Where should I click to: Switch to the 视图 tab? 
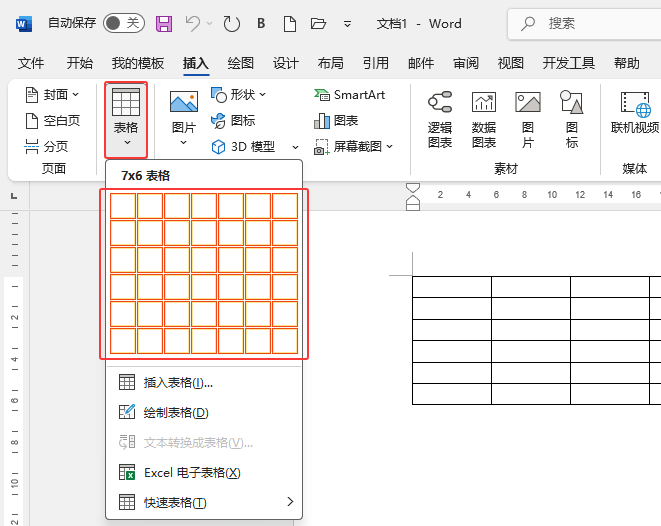tap(511, 63)
